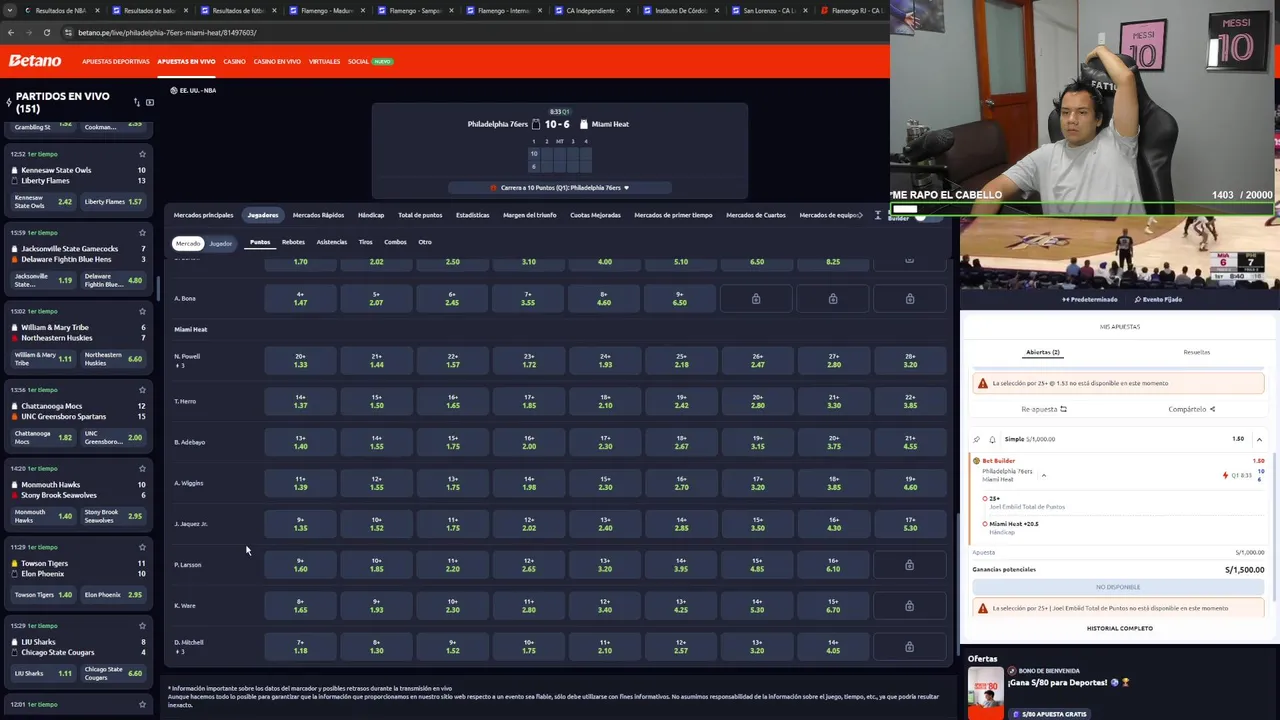Click the share icon next to Compártelo
This screenshot has height=720, width=1280.
click(x=1212, y=409)
